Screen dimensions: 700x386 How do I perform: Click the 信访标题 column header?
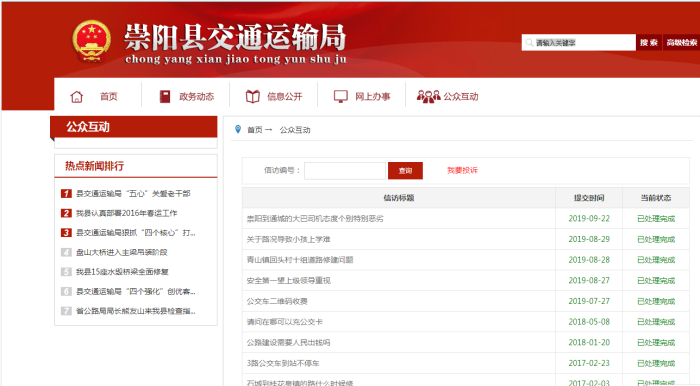[399, 198]
